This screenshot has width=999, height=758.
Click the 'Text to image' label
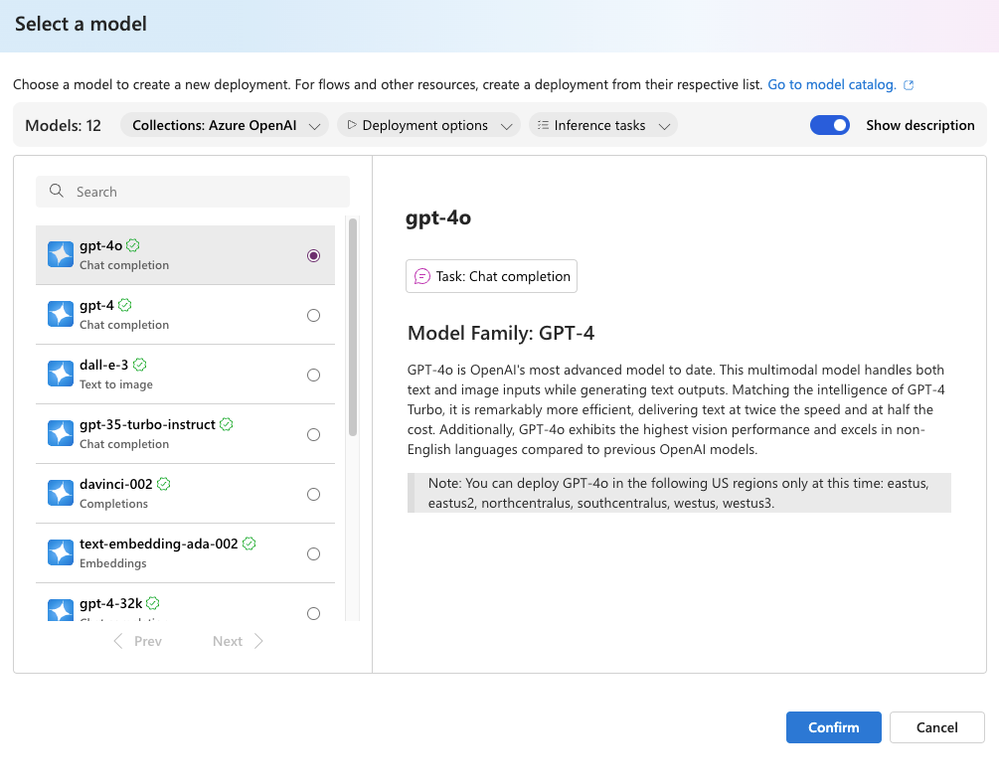click(x=116, y=384)
